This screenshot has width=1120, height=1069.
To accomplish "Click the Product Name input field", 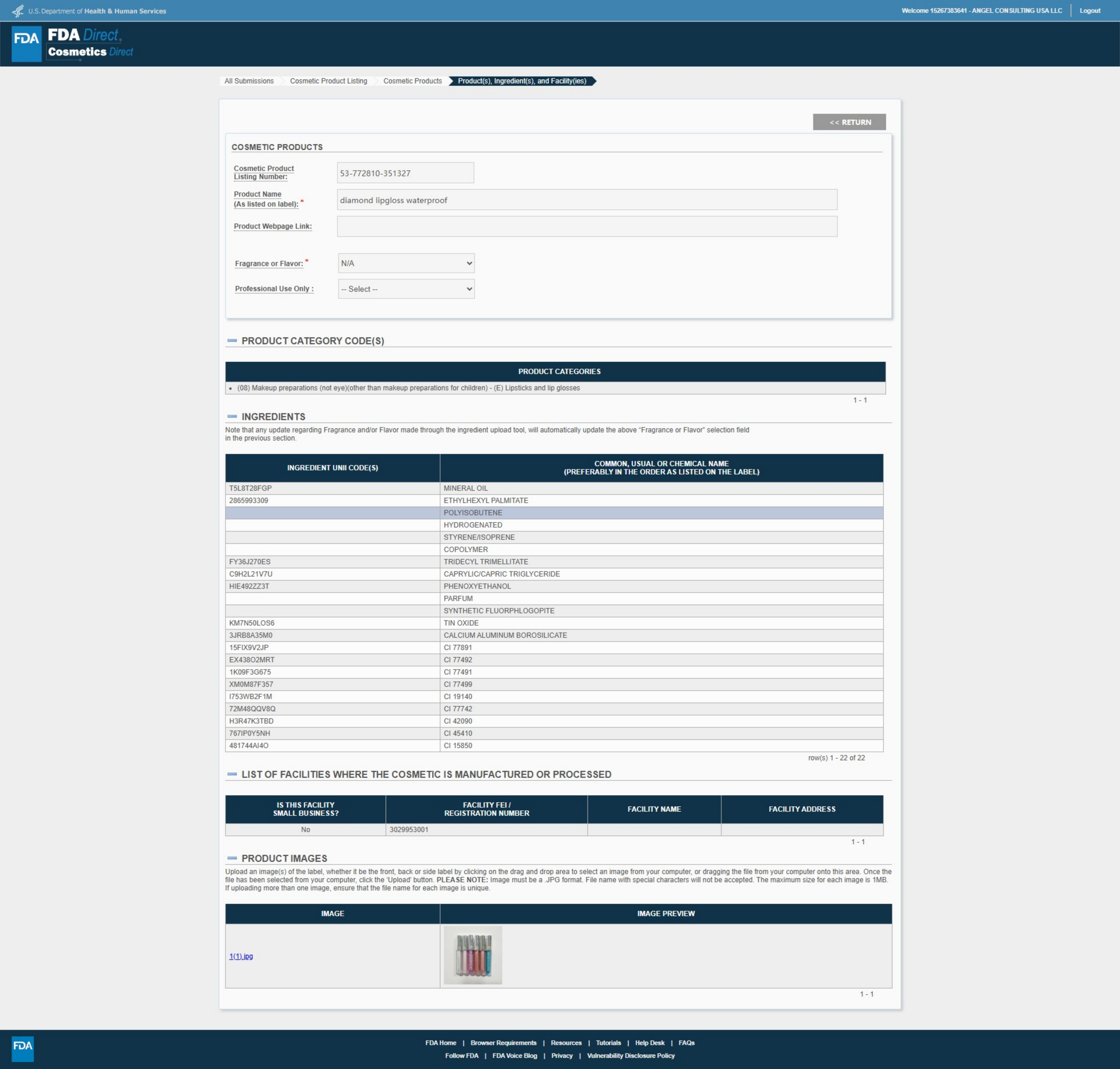I will coord(587,200).
